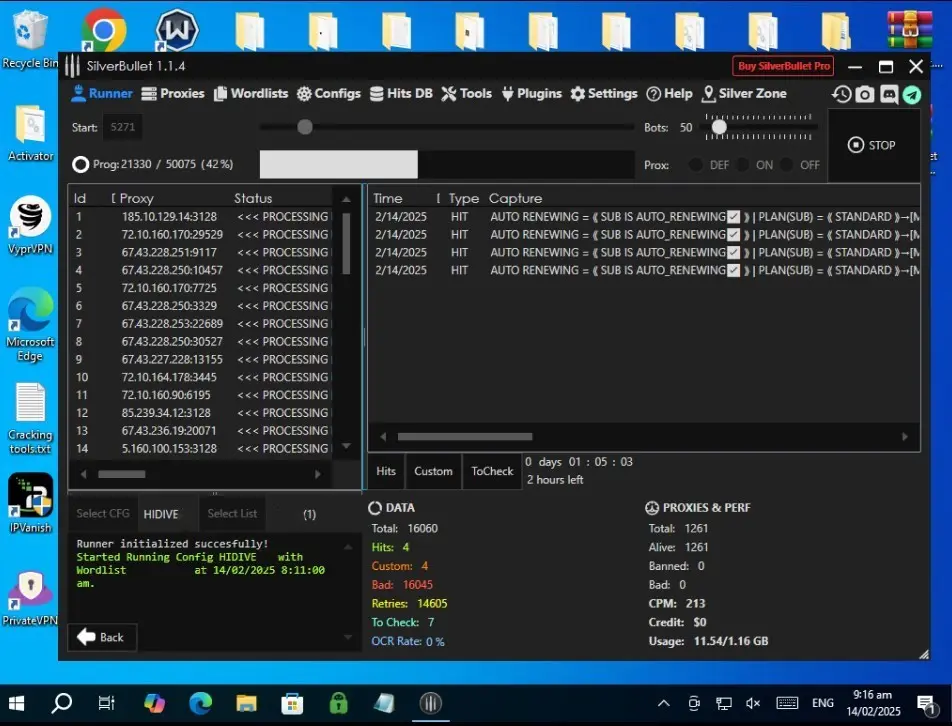The width and height of the screenshot is (952, 726).
Task: Click the proxy list scroll-down arrow
Action: click(x=346, y=446)
